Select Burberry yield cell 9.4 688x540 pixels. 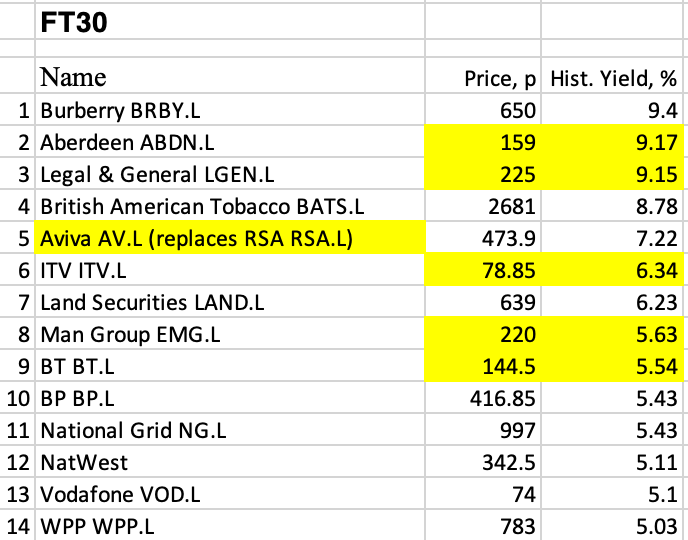coord(612,110)
